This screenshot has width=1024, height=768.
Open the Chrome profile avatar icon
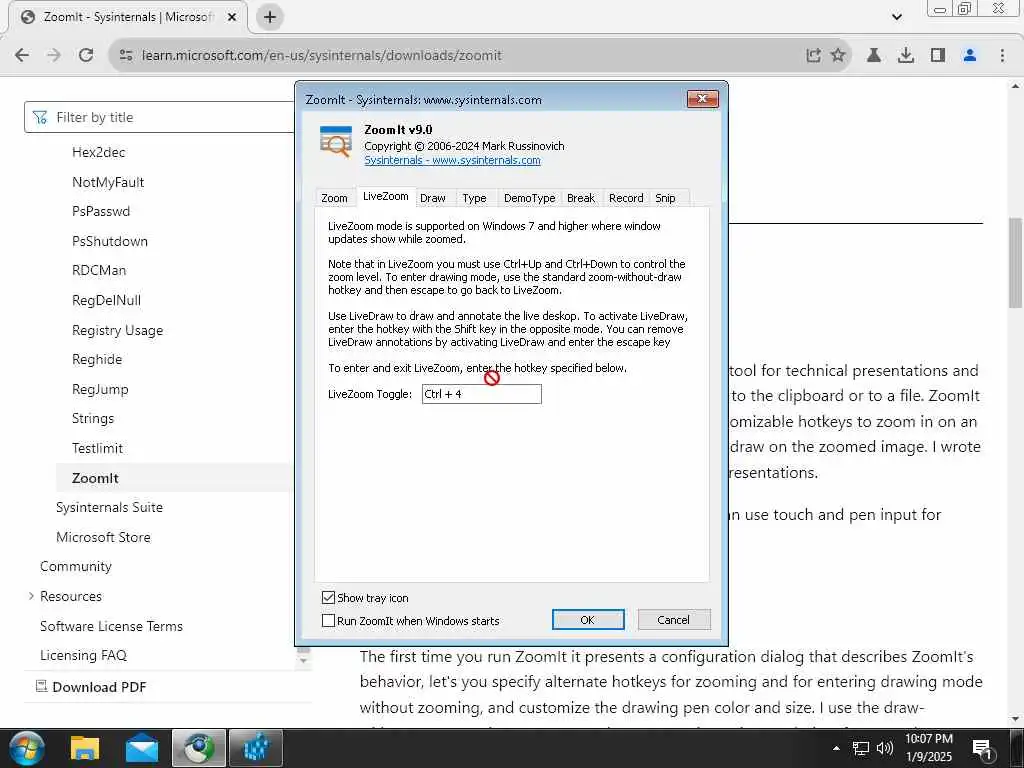[970, 56]
